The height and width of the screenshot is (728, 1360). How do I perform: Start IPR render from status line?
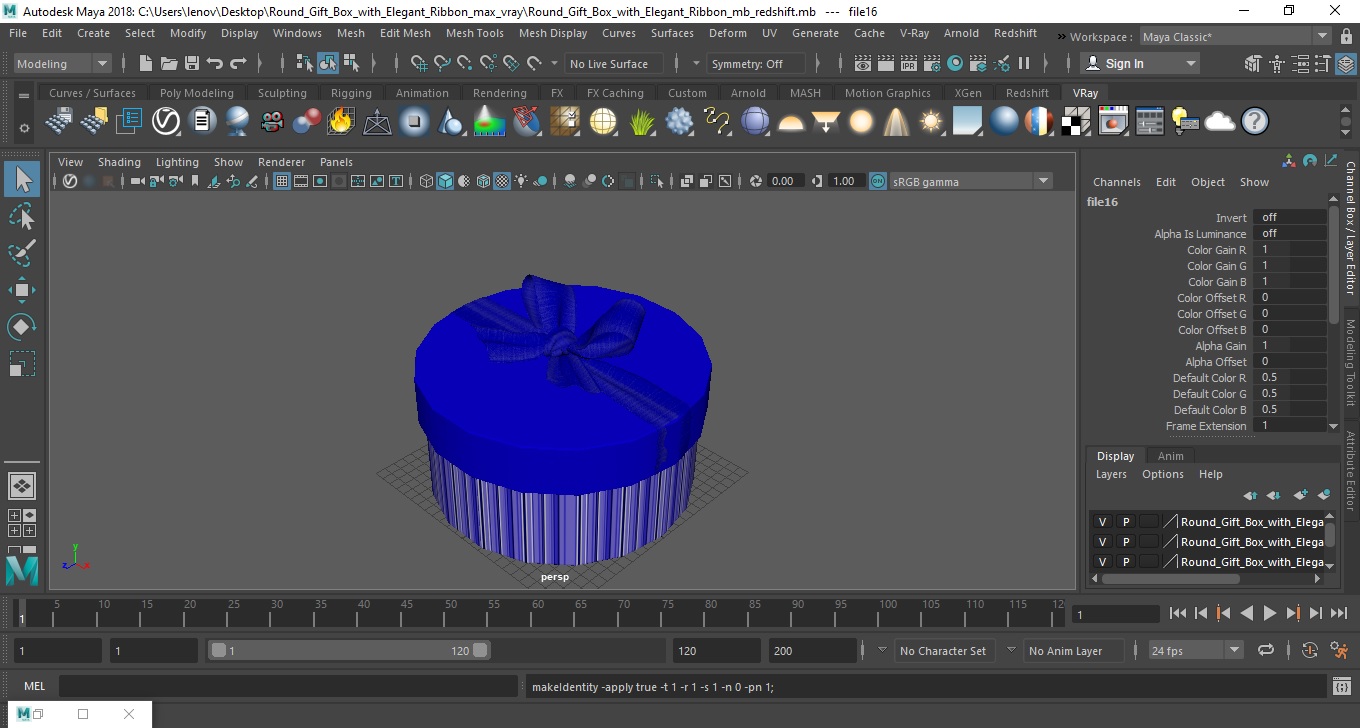[909, 63]
